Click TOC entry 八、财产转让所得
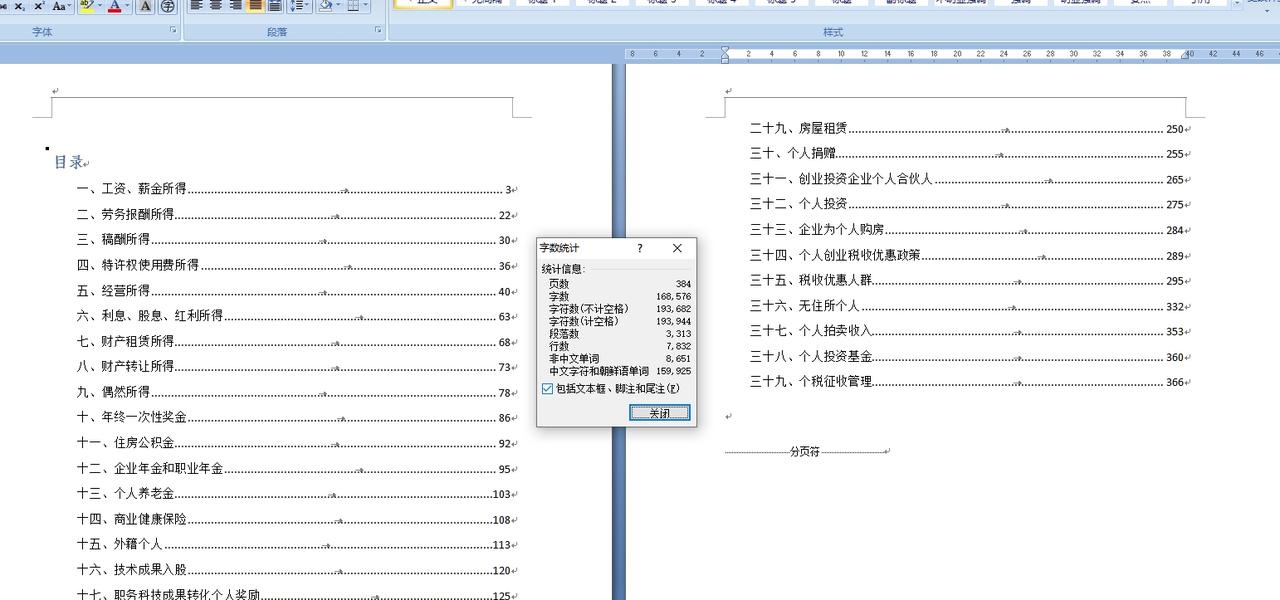The height and width of the screenshot is (600, 1280). (296, 367)
